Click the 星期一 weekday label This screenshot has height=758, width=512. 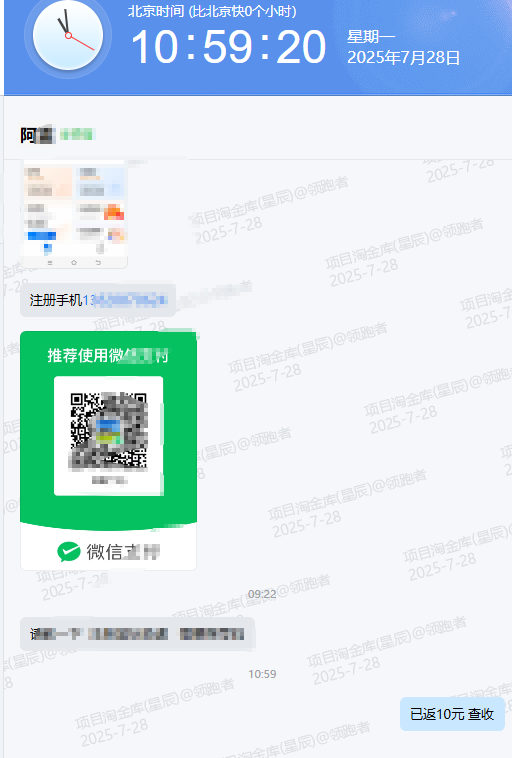coord(371,36)
